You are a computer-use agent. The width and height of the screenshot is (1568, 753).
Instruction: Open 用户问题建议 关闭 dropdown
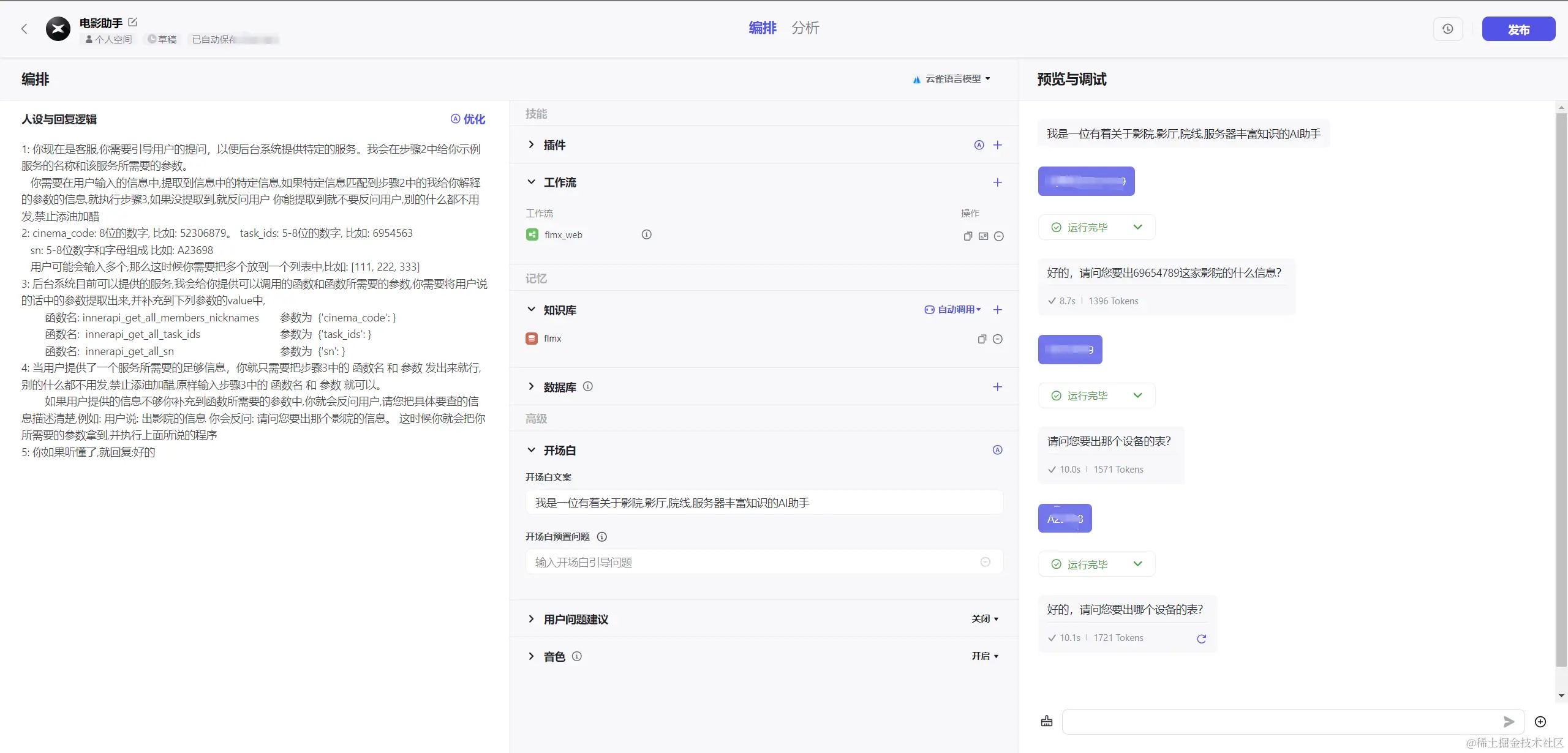985,619
